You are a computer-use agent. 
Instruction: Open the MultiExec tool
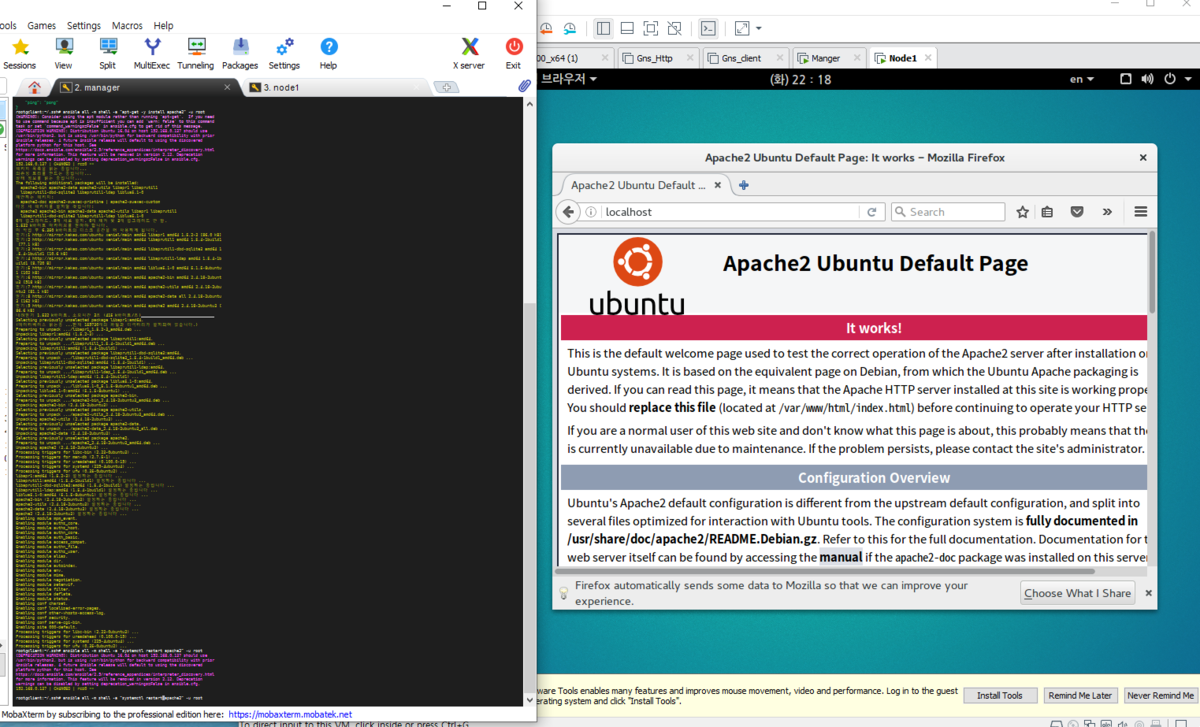(x=152, y=53)
